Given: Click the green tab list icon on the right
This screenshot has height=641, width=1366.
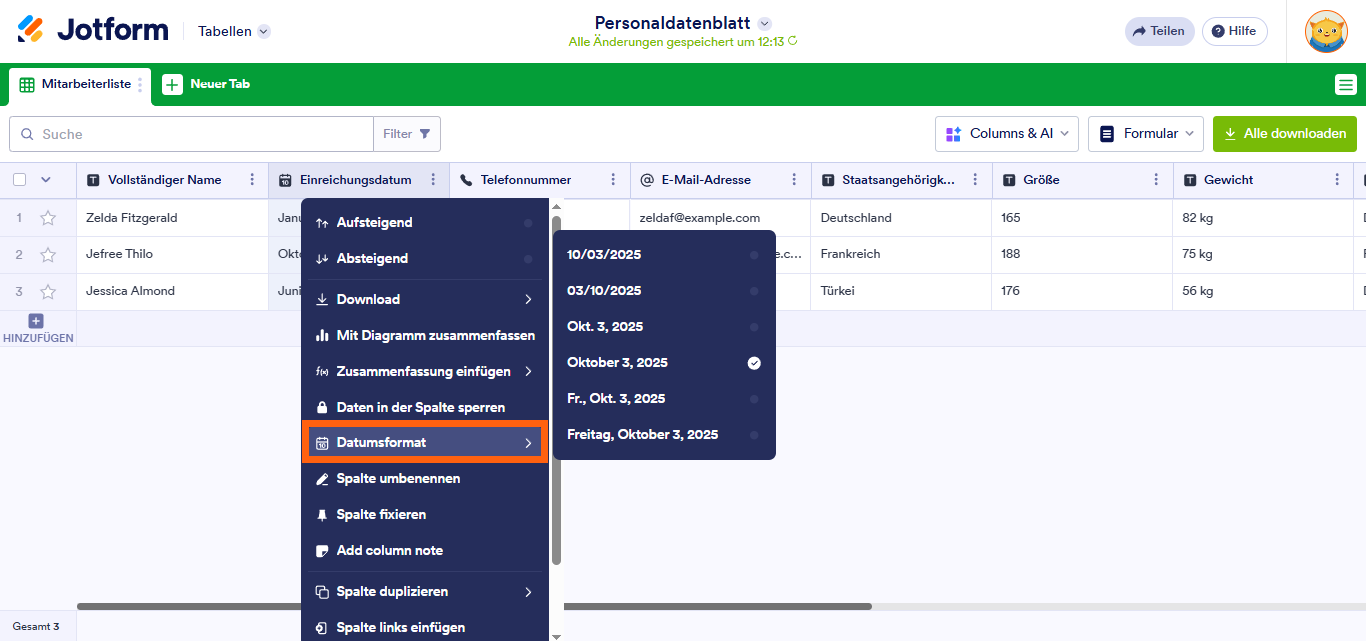Looking at the screenshot, I should (1346, 85).
